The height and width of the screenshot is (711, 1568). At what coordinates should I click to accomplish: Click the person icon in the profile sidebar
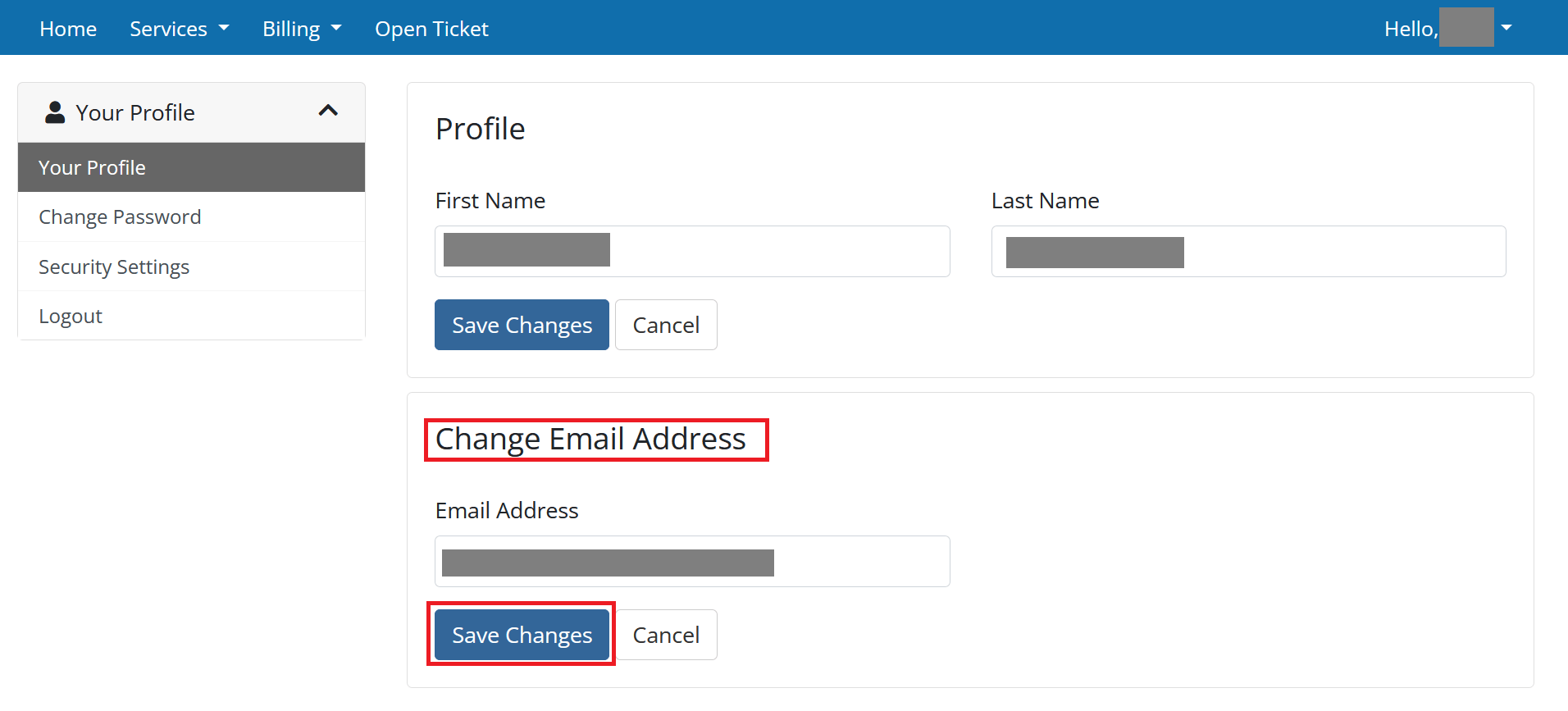click(54, 111)
